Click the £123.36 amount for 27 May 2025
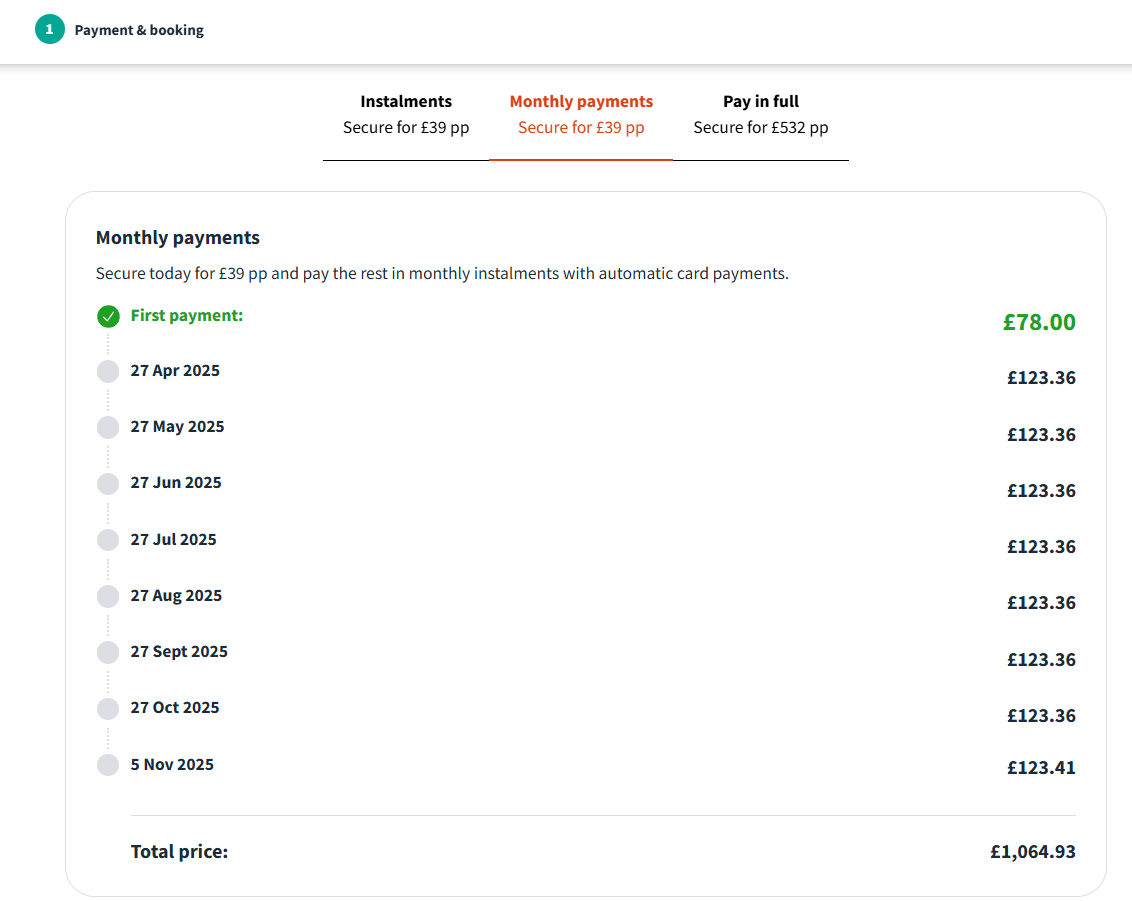Image resolution: width=1132 pixels, height=901 pixels. 1041,435
